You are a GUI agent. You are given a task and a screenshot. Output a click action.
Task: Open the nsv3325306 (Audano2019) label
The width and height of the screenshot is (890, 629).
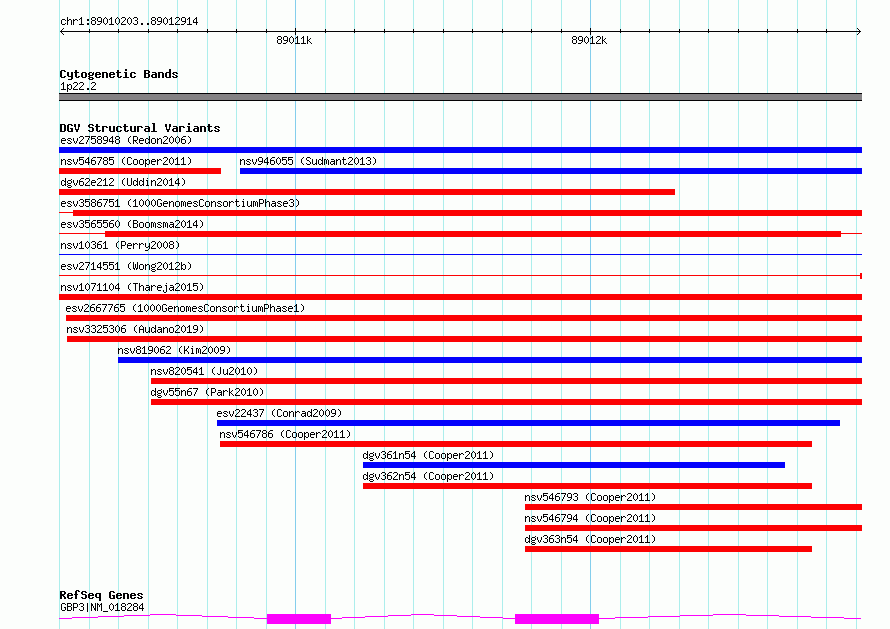pos(135,329)
